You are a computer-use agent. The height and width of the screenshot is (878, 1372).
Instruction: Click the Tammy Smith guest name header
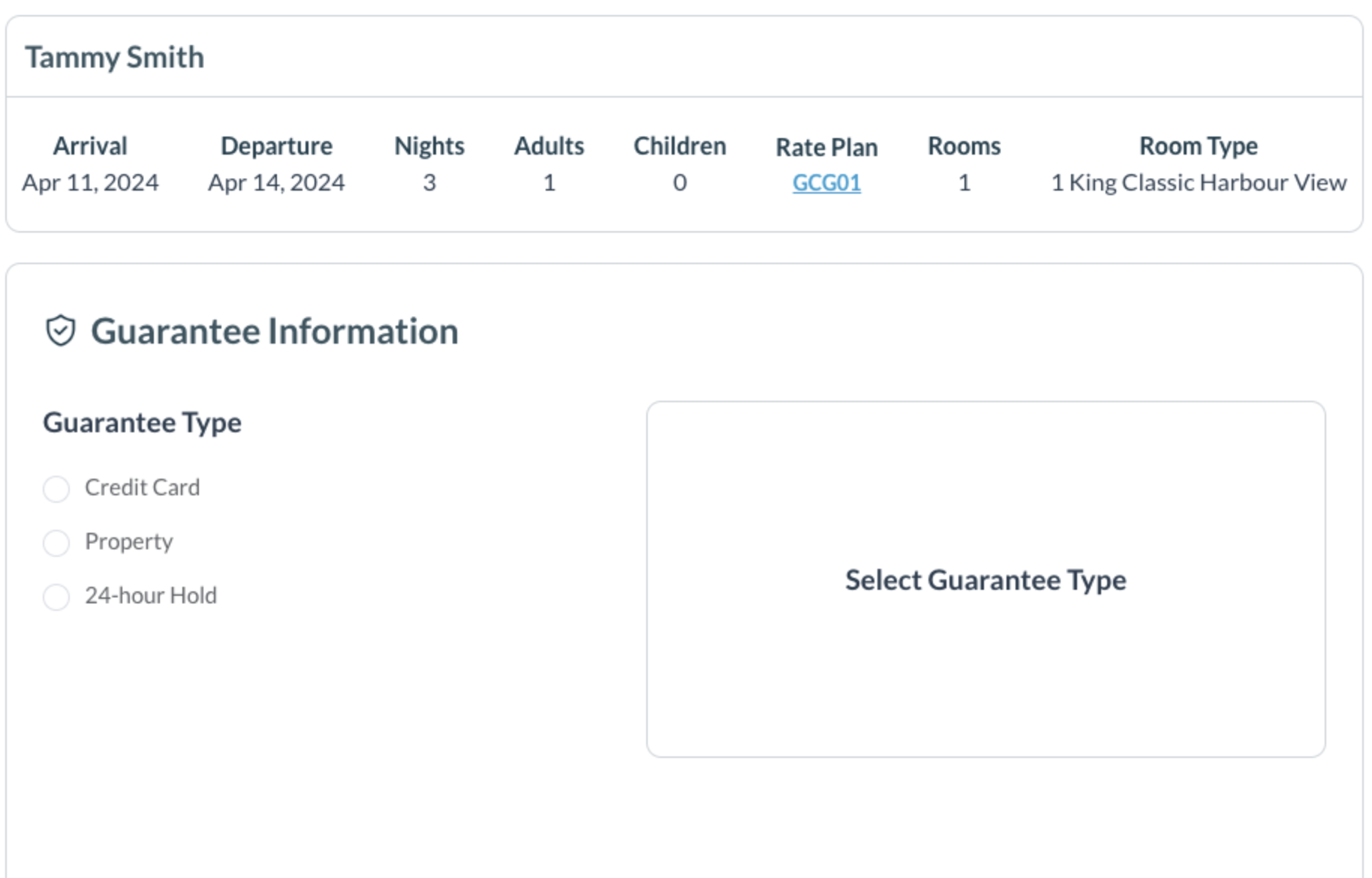click(116, 56)
